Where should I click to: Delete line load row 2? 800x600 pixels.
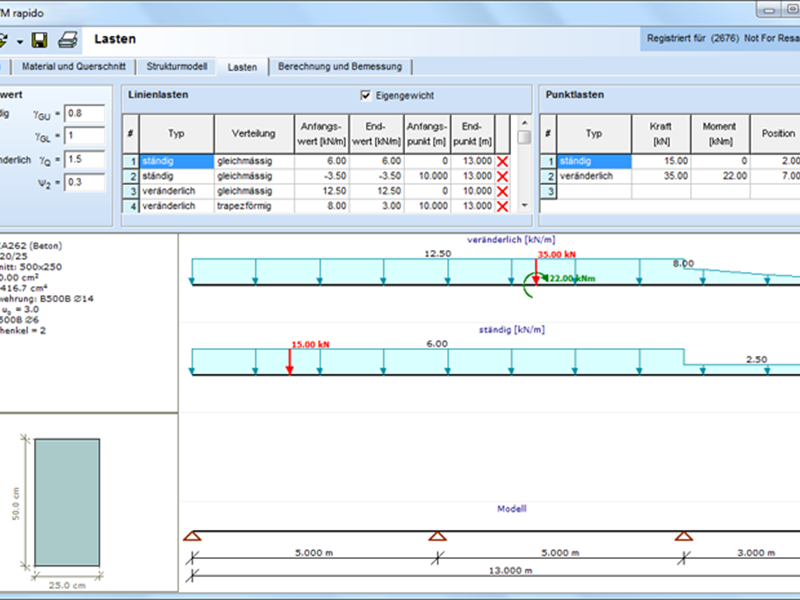point(502,176)
